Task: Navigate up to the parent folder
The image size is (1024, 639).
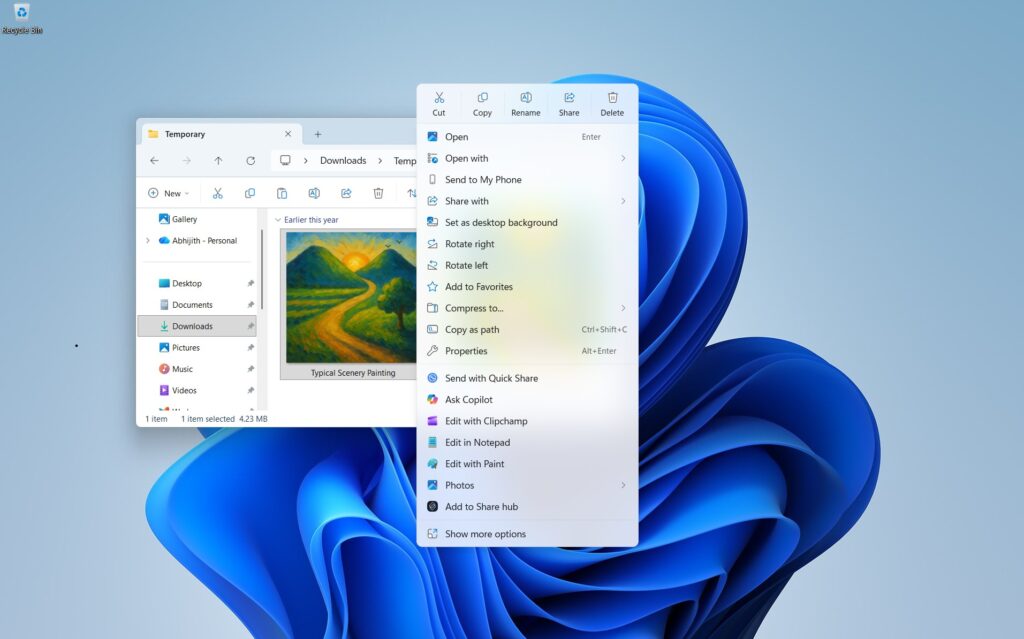Action: pos(218,160)
